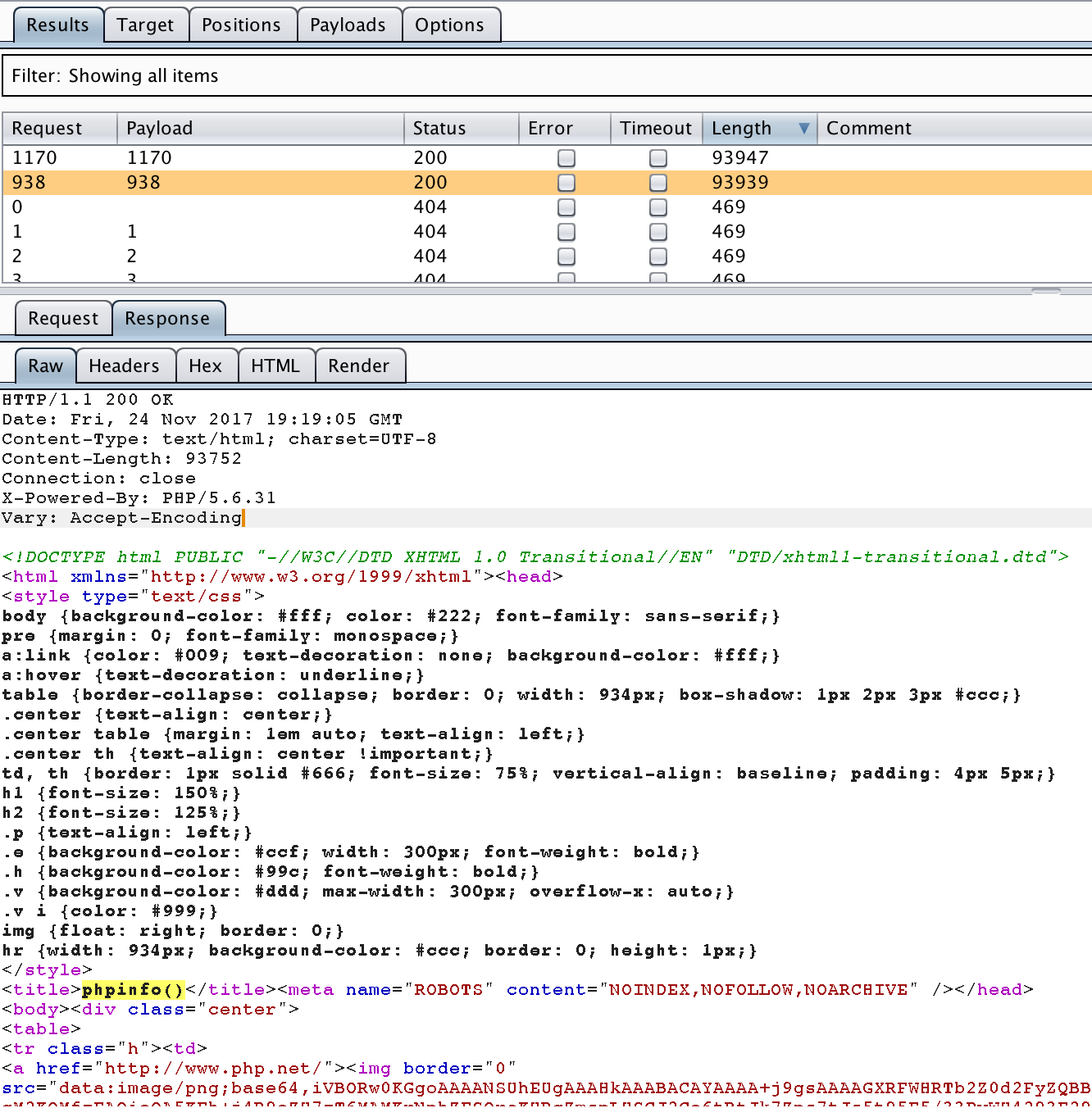The width and height of the screenshot is (1092, 1108).
Task: Switch to the HTML response view
Action: (x=276, y=366)
